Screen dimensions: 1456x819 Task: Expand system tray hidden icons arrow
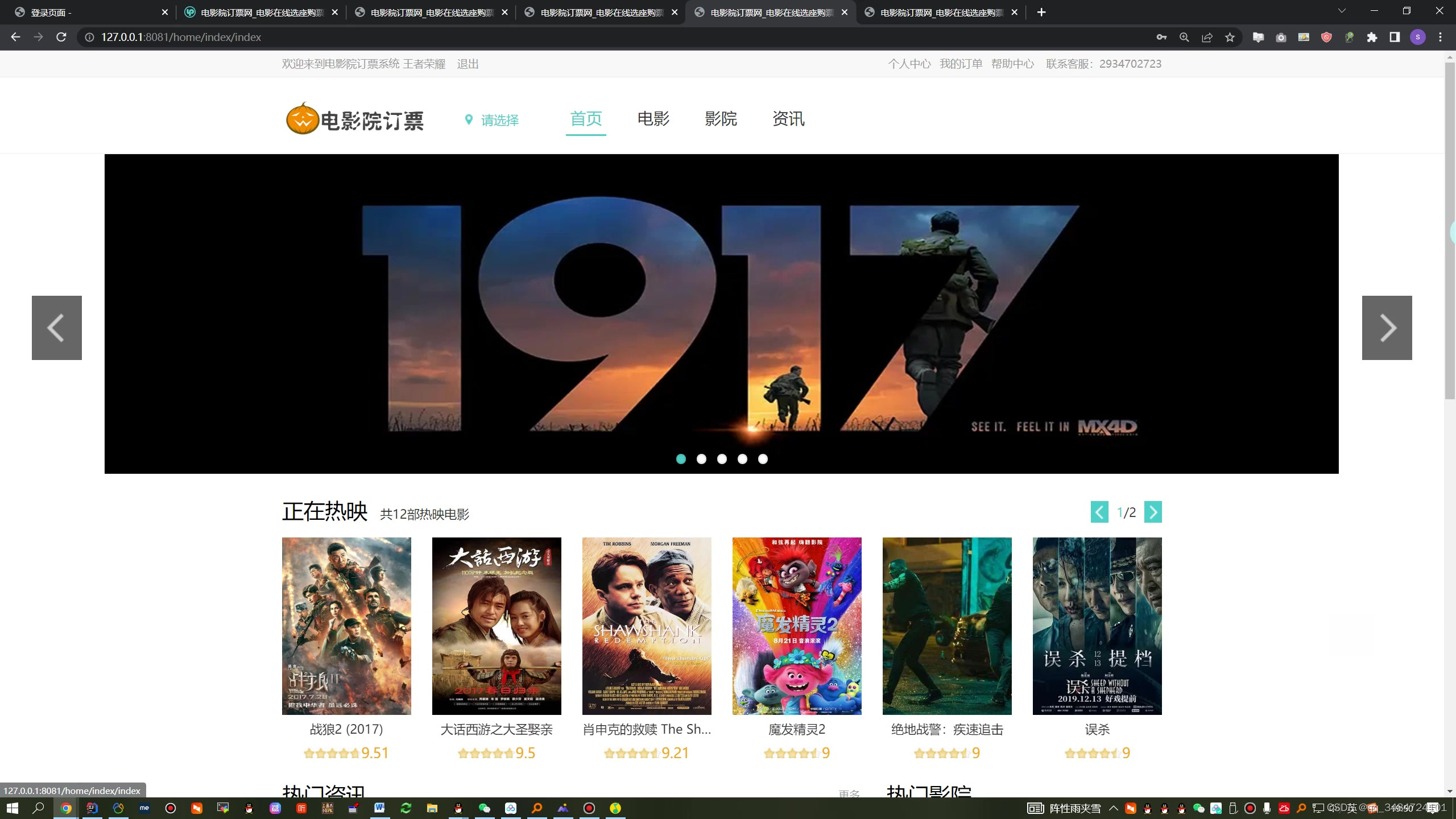pos(1113,808)
